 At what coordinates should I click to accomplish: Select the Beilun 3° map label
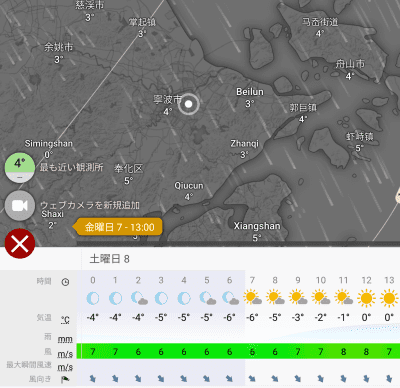coord(250,97)
